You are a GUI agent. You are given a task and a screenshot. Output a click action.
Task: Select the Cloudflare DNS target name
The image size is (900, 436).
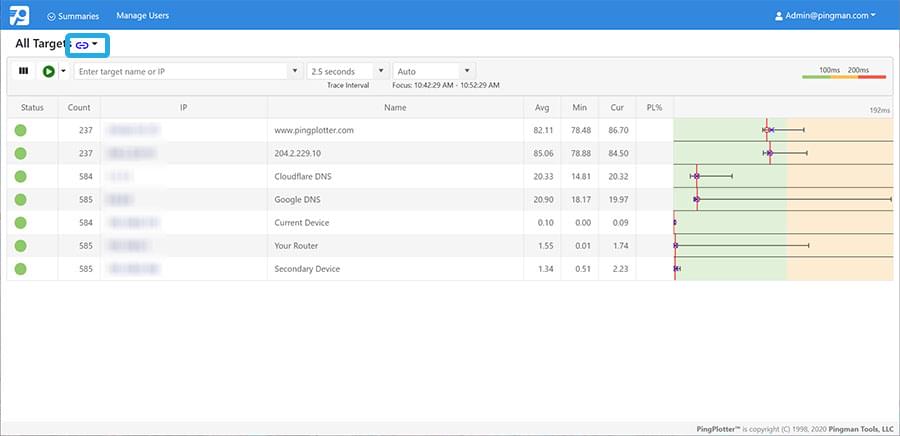[302, 177]
